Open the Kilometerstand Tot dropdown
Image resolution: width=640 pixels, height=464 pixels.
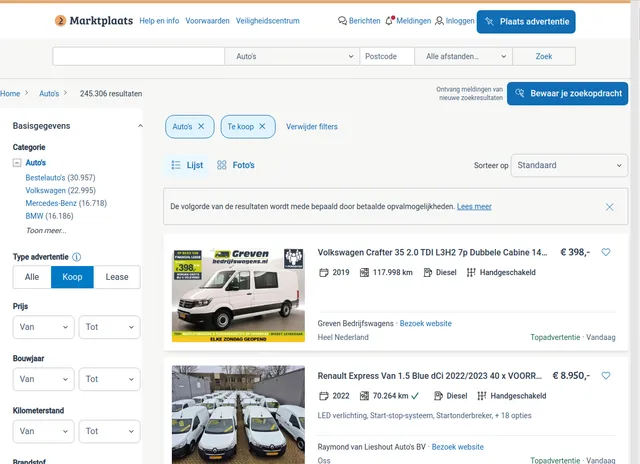[109, 431]
